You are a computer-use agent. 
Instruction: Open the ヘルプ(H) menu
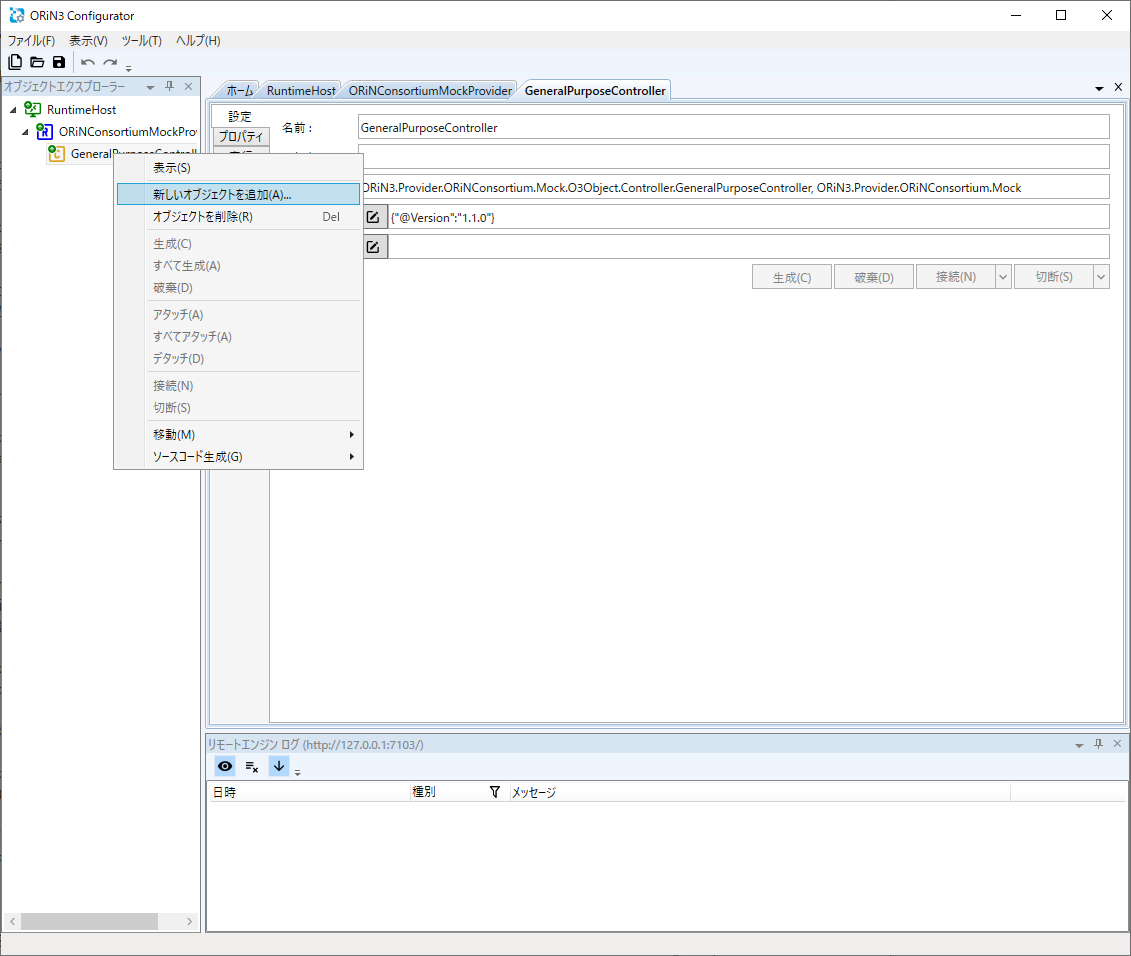point(198,40)
